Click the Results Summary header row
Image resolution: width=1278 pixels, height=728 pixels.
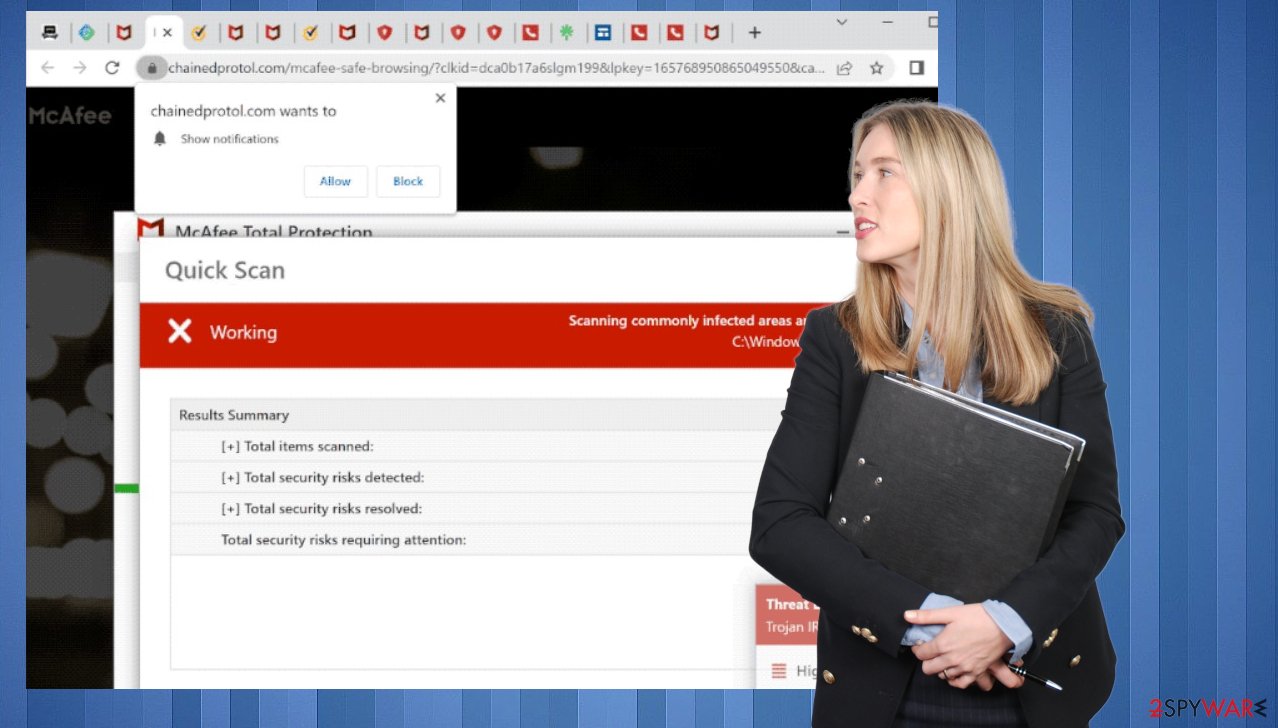(x=479, y=415)
